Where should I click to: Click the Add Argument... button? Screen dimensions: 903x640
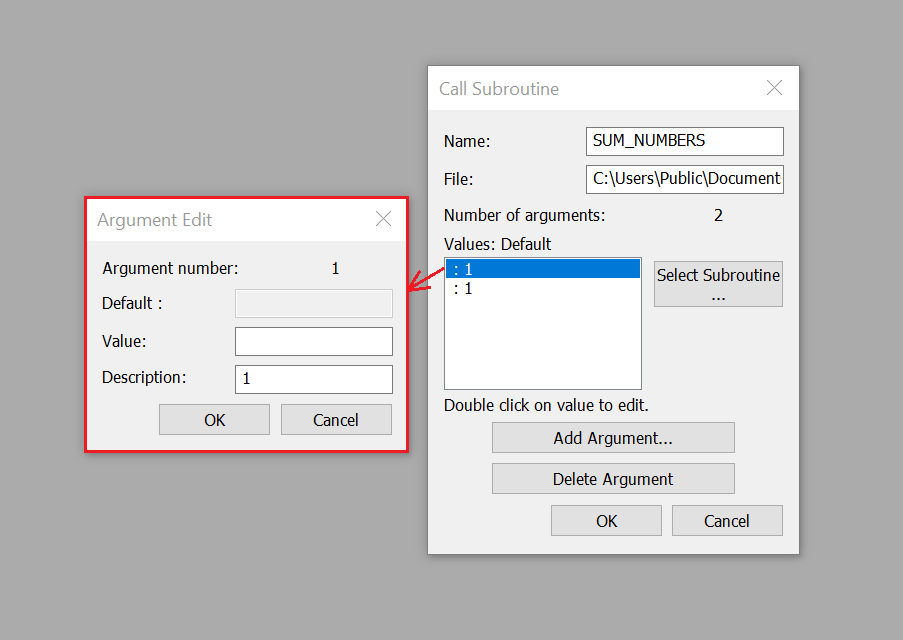pos(613,438)
